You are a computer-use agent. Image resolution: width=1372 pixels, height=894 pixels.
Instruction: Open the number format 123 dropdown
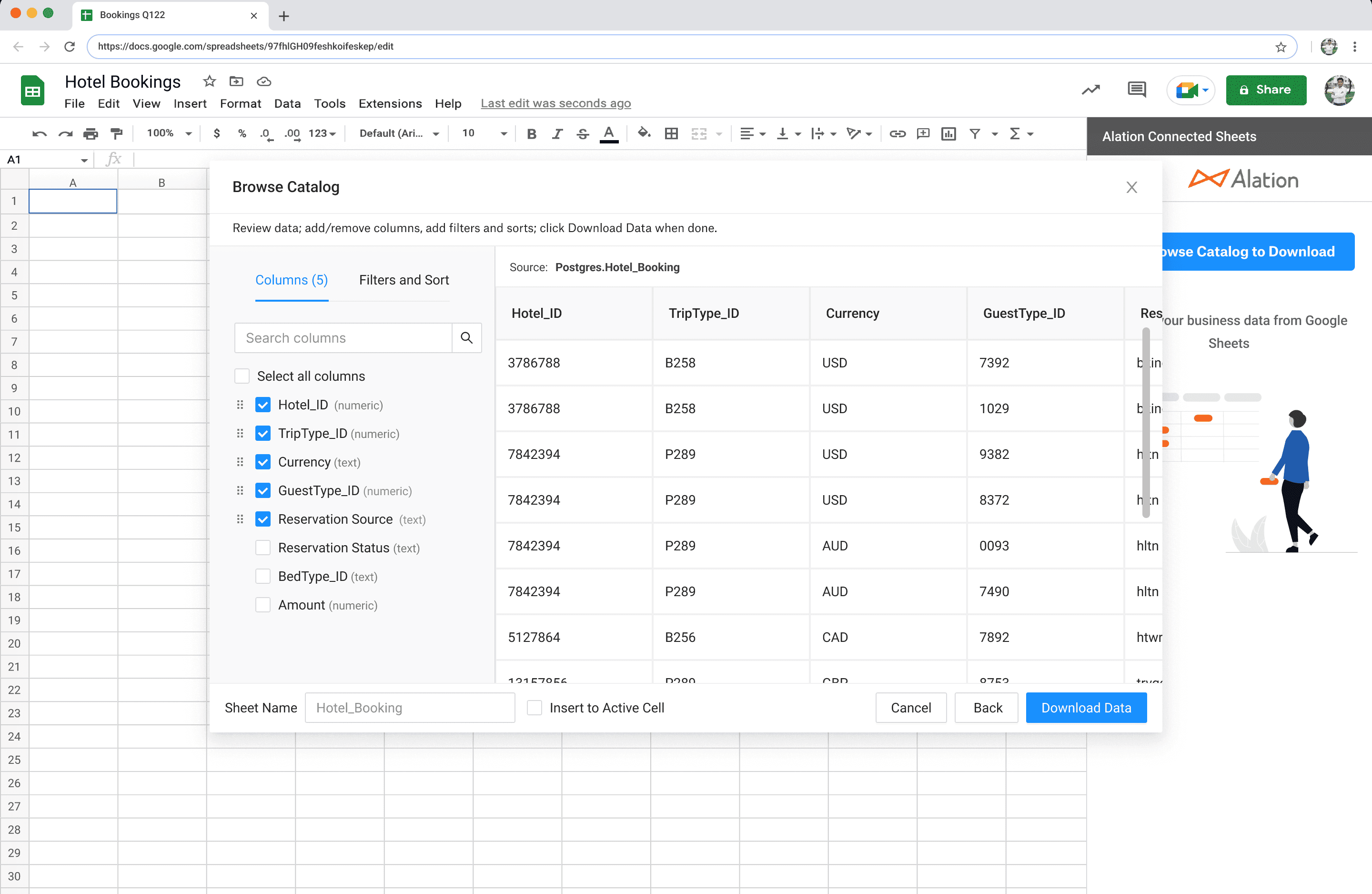pyautogui.click(x=322, y=133)
